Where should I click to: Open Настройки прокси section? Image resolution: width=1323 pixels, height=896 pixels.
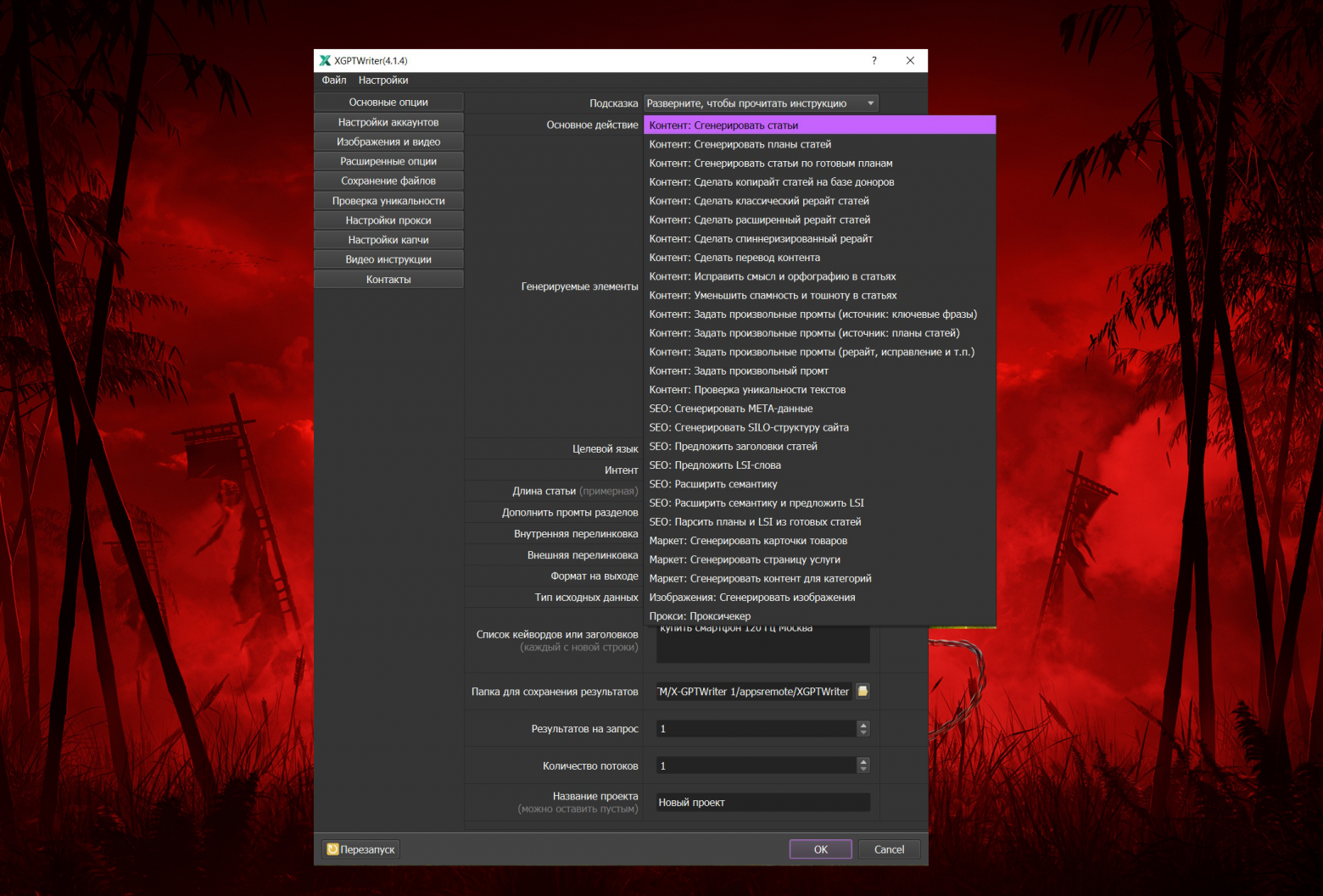(388, 220)
